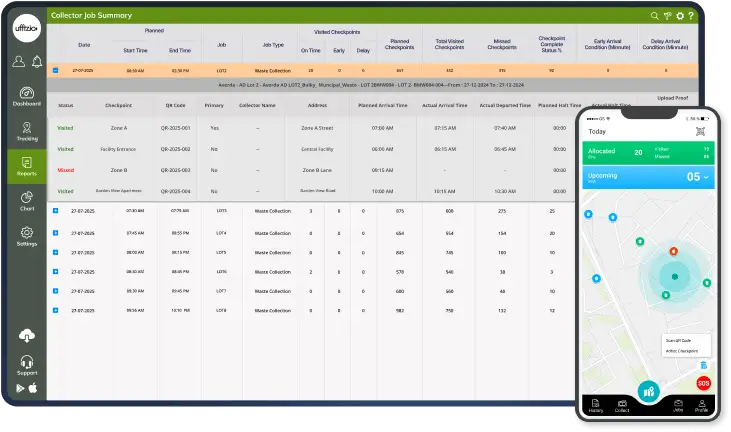The width and height of the screenshot is (731, 432).
Task: Expand the LOT3 job row
Action: pos(55,211)
